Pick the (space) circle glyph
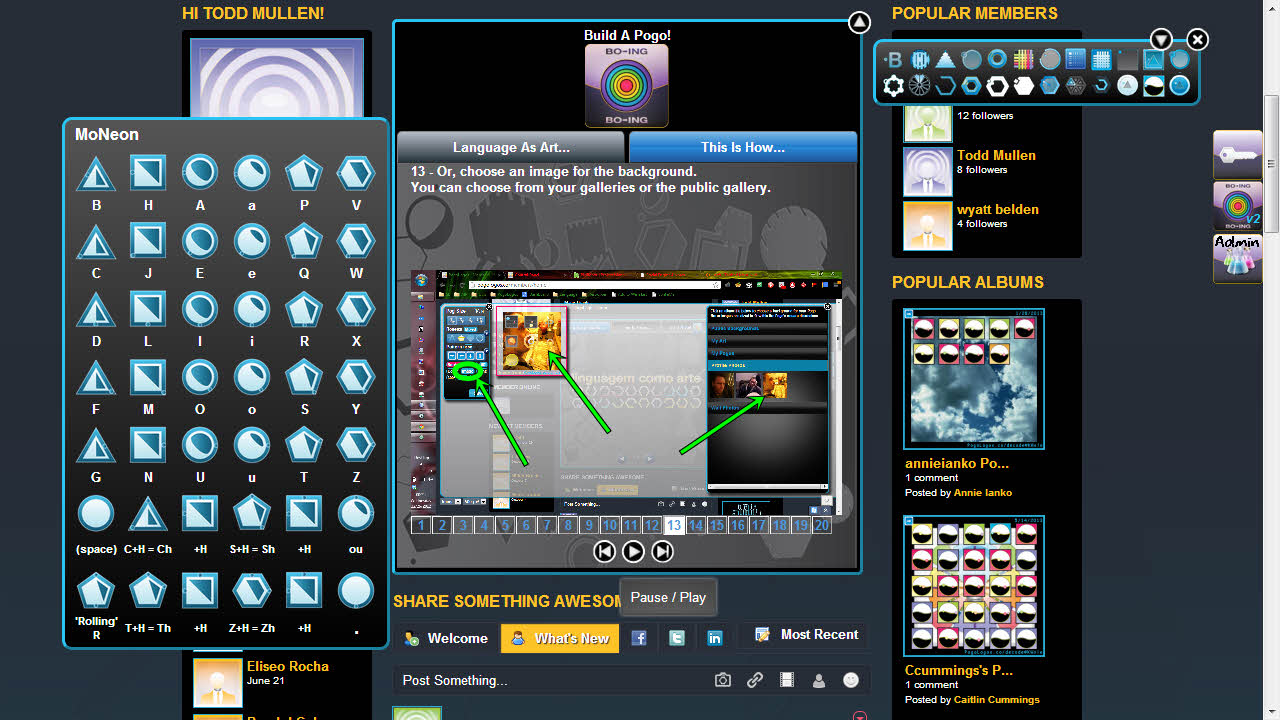The image size is (1280, 720). click(96, 514)
